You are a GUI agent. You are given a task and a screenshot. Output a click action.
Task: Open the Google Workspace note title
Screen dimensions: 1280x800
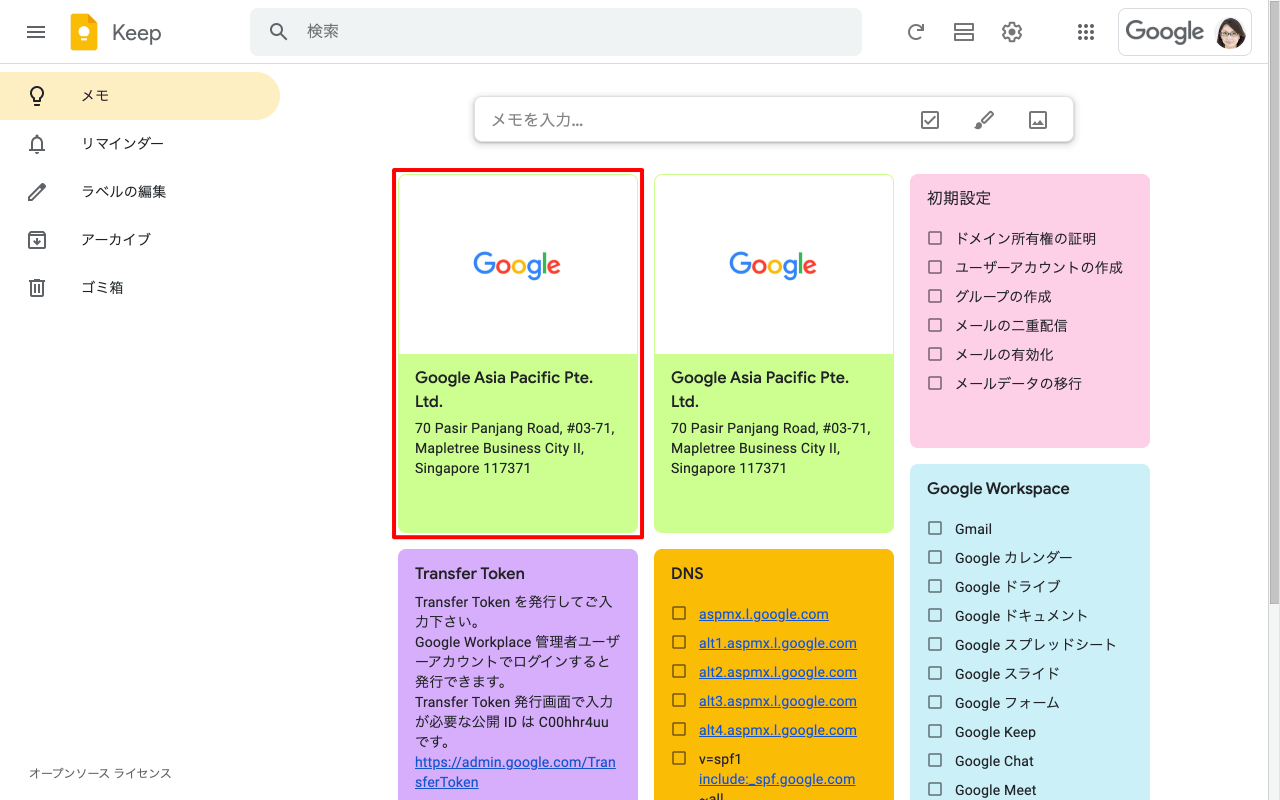point(998,488)
